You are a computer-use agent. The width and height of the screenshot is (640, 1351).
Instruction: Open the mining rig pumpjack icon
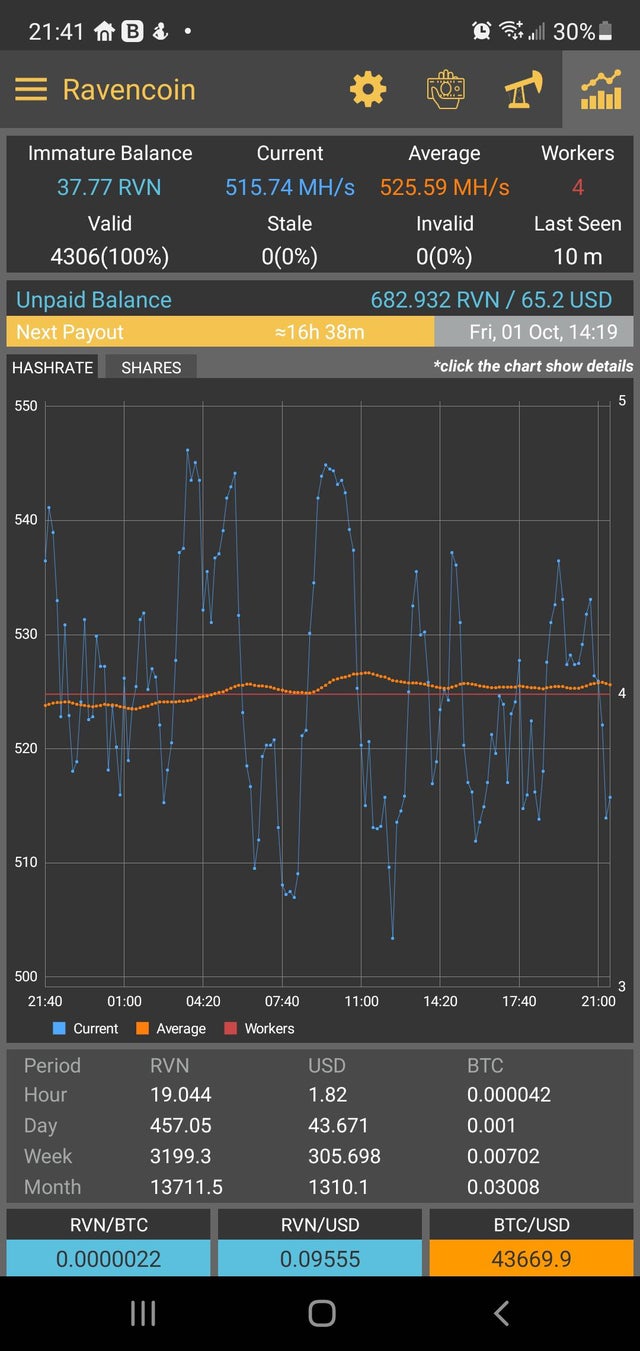tap(523, 90)
